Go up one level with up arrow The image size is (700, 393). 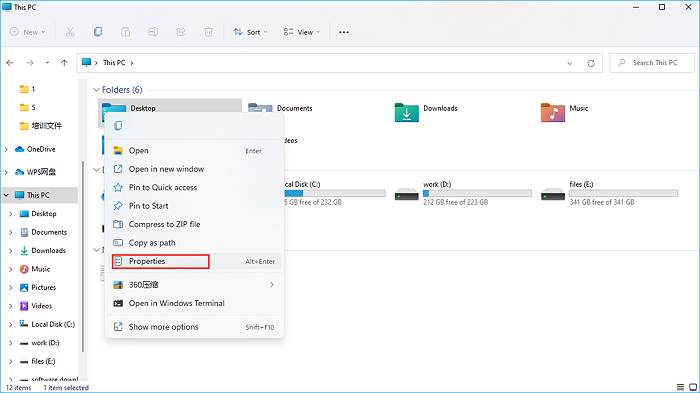tap(64, 63)
